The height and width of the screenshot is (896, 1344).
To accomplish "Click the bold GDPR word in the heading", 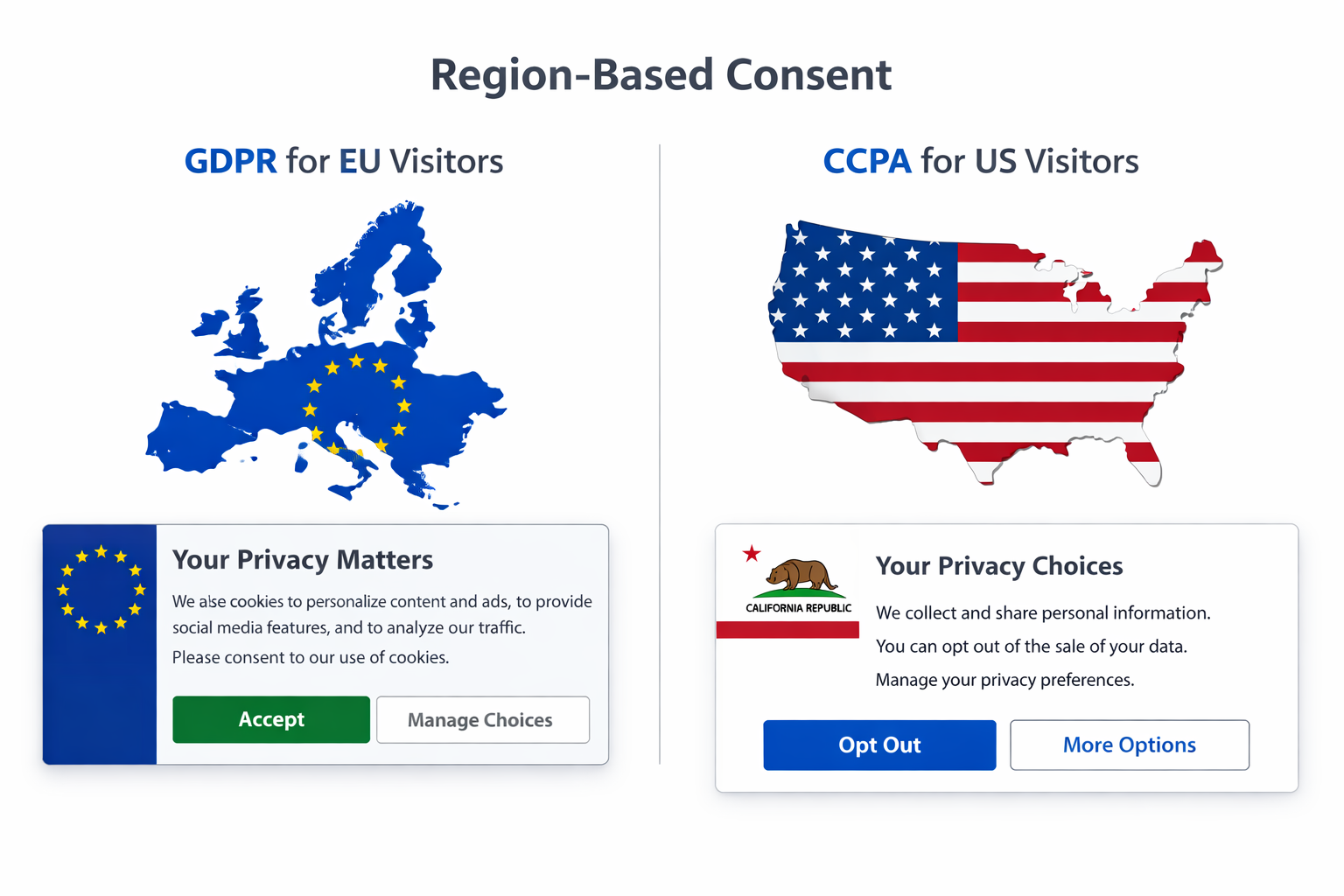I will pyautogui.click(x=230, y=162).
